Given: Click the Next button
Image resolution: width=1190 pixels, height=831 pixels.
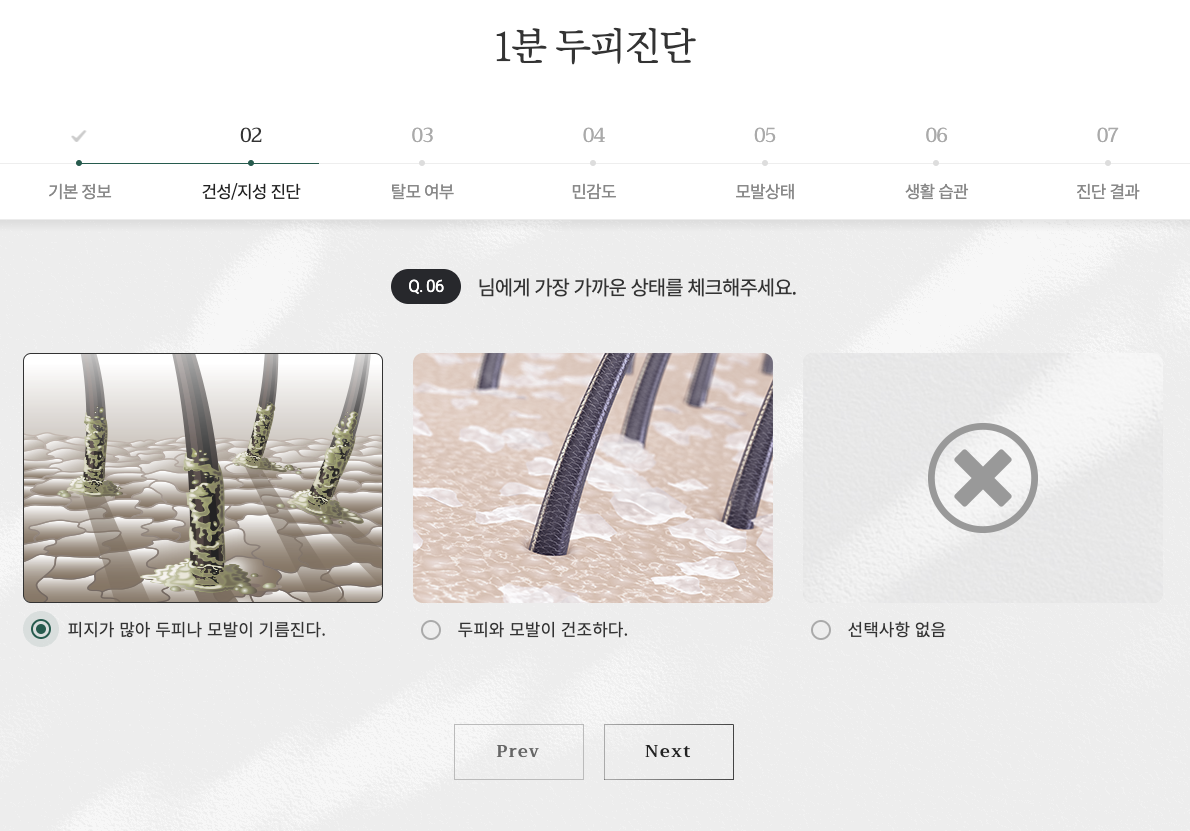Looking at the screenshot, I should coord(669,751).
